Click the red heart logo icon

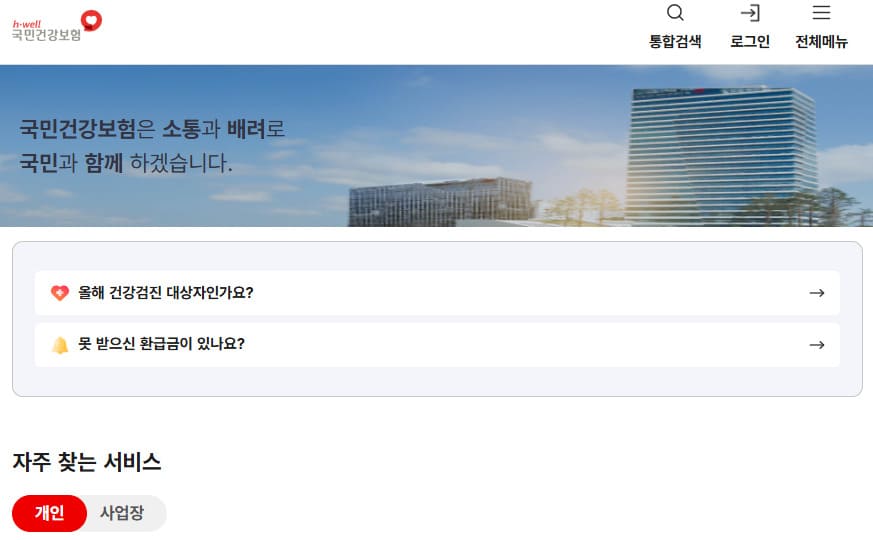[91, 19]
